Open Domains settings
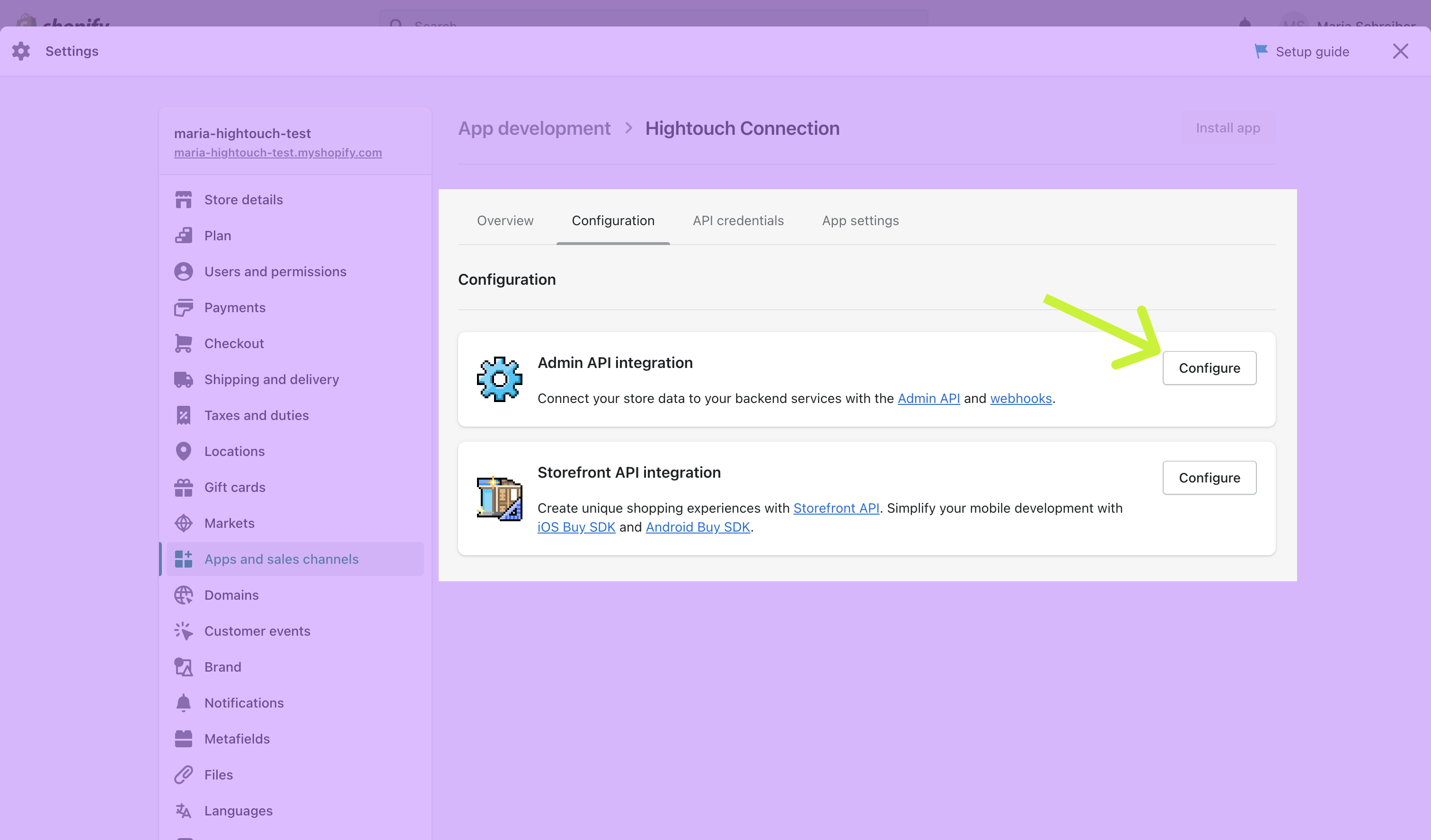This screenshot has height=840, width=1431. [295, 595]
